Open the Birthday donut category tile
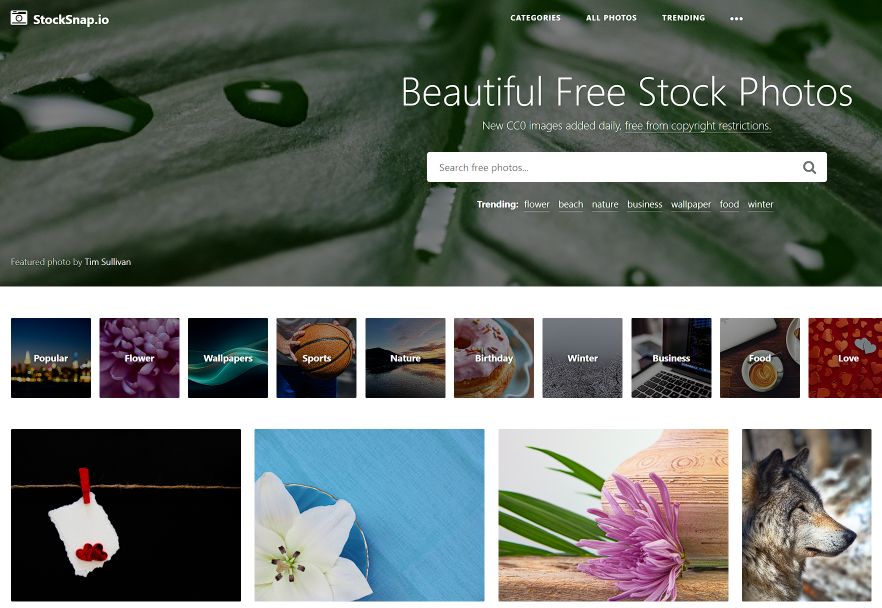Image resolution: width=882 pixels, height=608 pixels. (x=493, y=358)
